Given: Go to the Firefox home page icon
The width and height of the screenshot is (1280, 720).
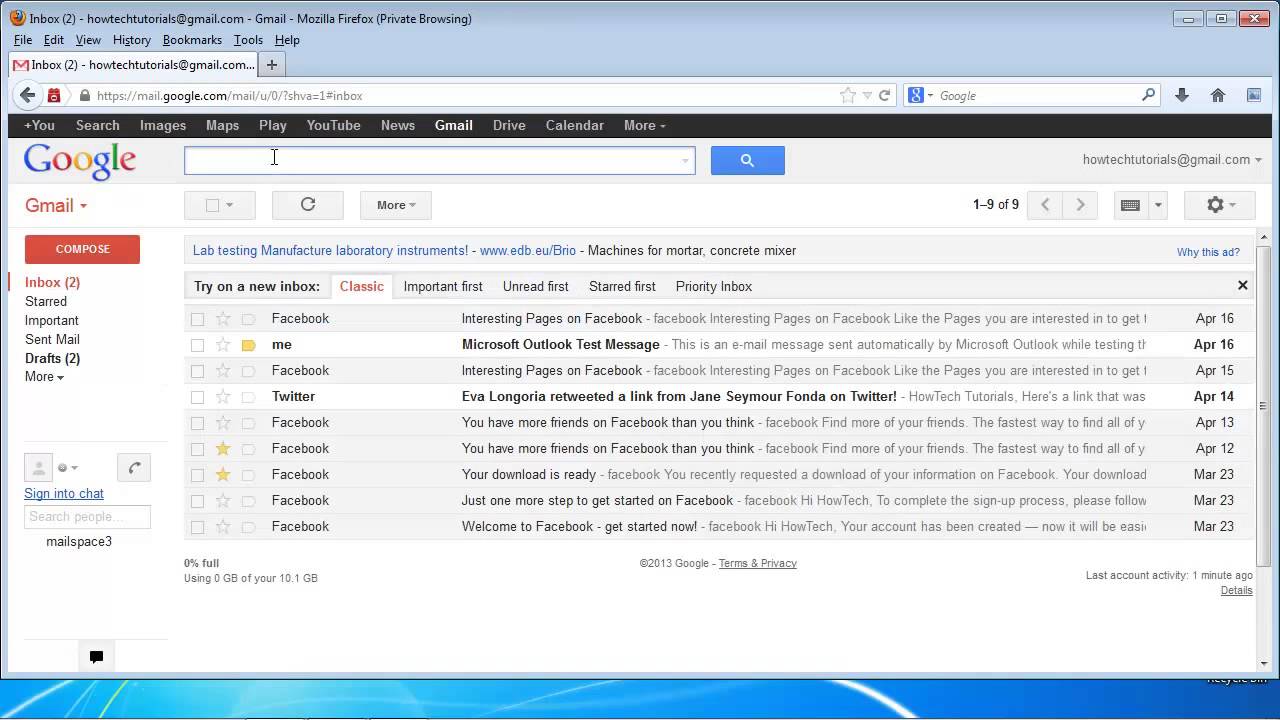Looking at the screenshot, I should (x=1218, y=95).
